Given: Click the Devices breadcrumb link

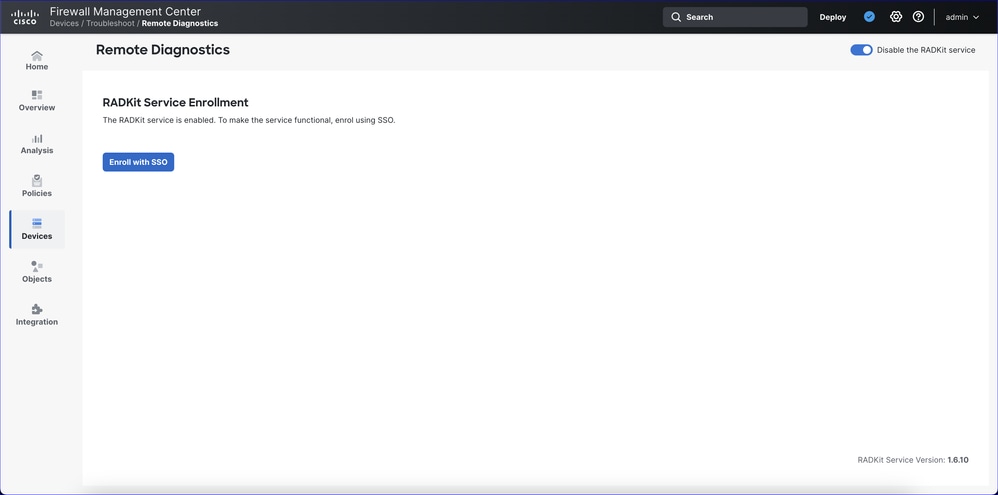Looking at the screenshot, I should coord(64,24).
